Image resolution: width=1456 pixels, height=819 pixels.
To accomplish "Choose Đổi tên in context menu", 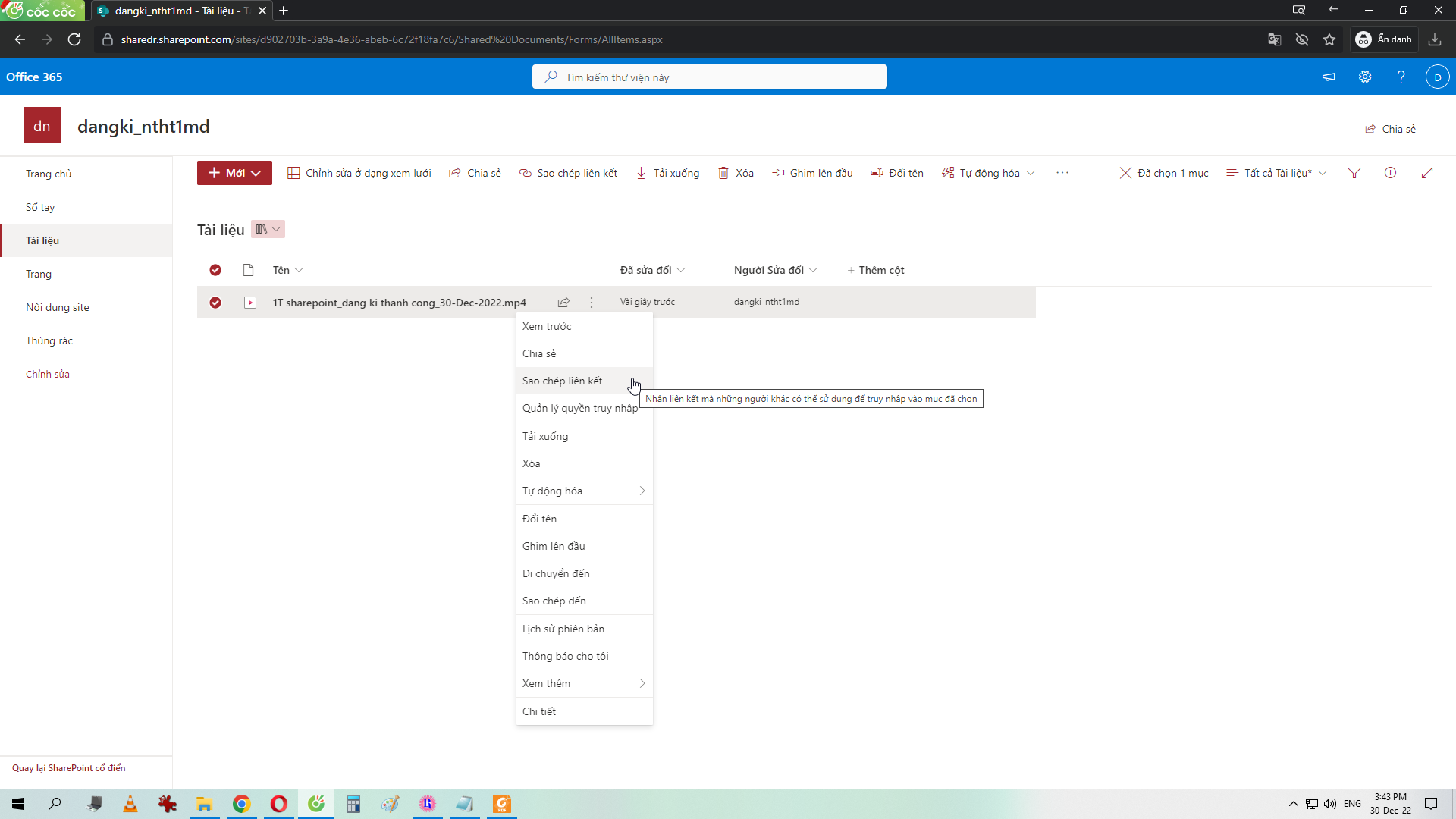I will (x=584, y=519).
